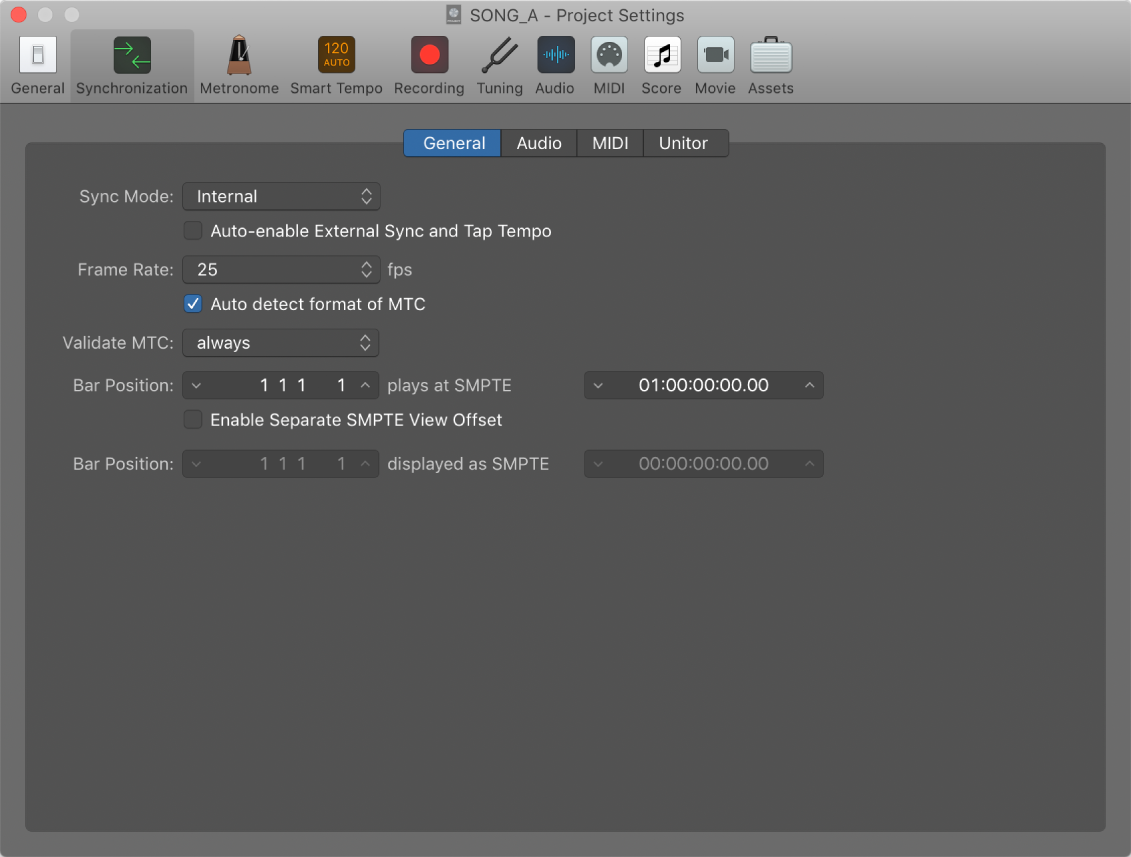Select the Tuning fork icon
This screenshot has height=857, width=1131.
click(499, 63)
